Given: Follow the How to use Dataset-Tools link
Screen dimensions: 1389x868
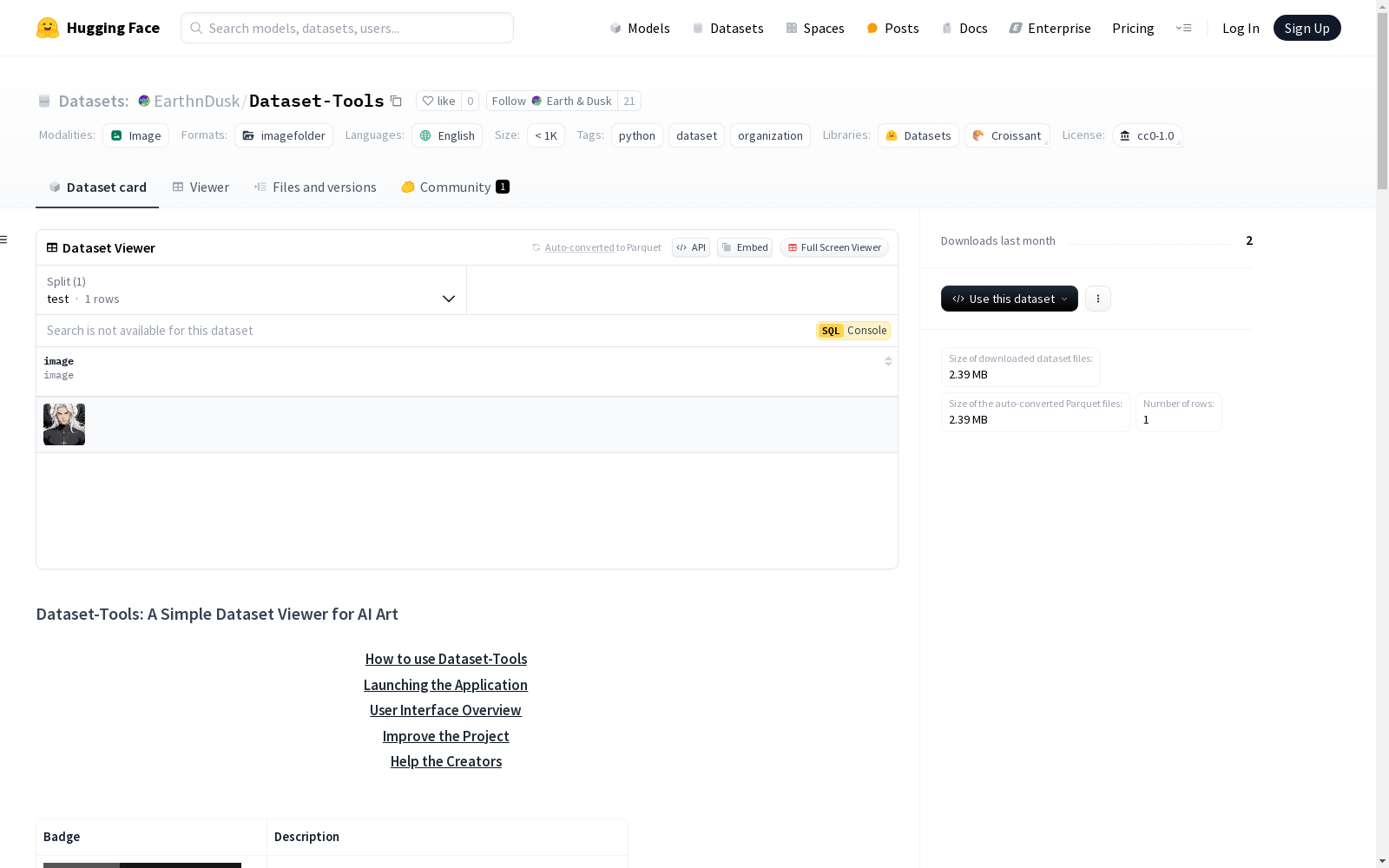Looking at the screenshot, I should coord(446,659).
